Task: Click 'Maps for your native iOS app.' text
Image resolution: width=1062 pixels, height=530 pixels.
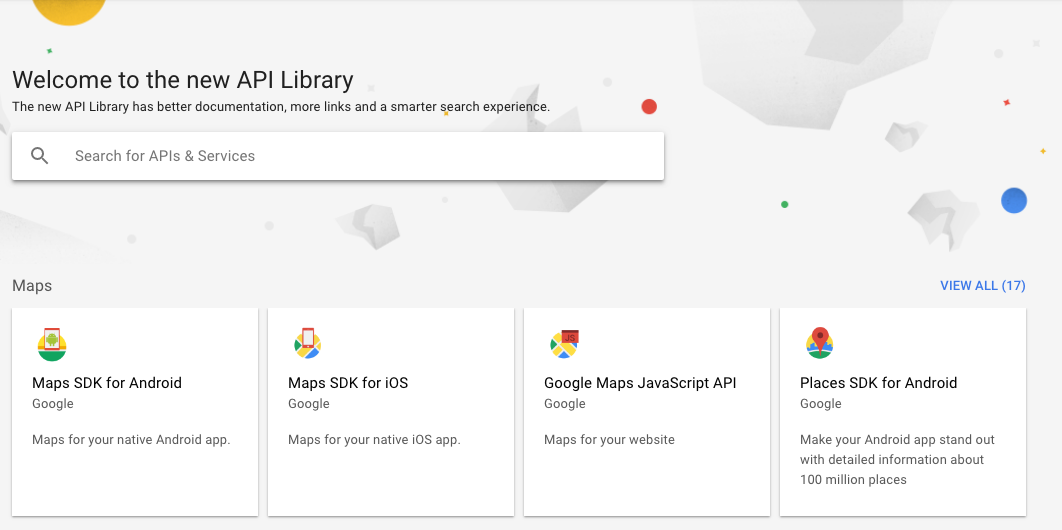Action: (375, 440)
